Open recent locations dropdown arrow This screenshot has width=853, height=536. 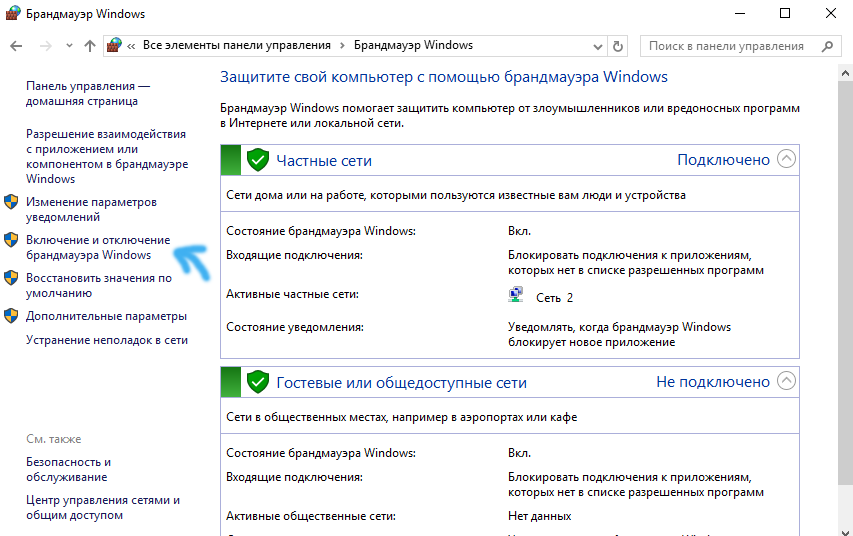pyautogui.click(x=69, y=46)
